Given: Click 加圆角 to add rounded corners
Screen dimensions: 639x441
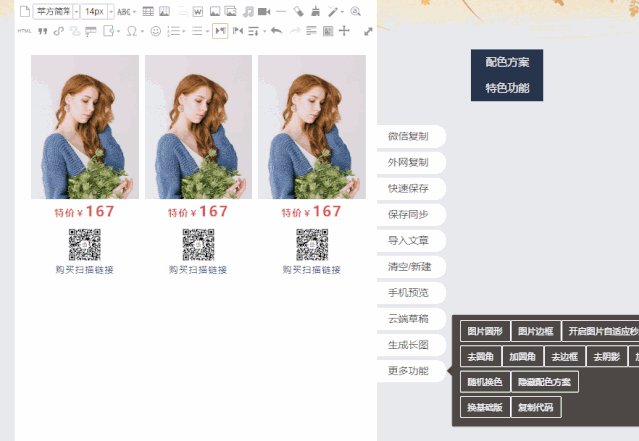Looking at the screenshot, I should click(522, 357).
